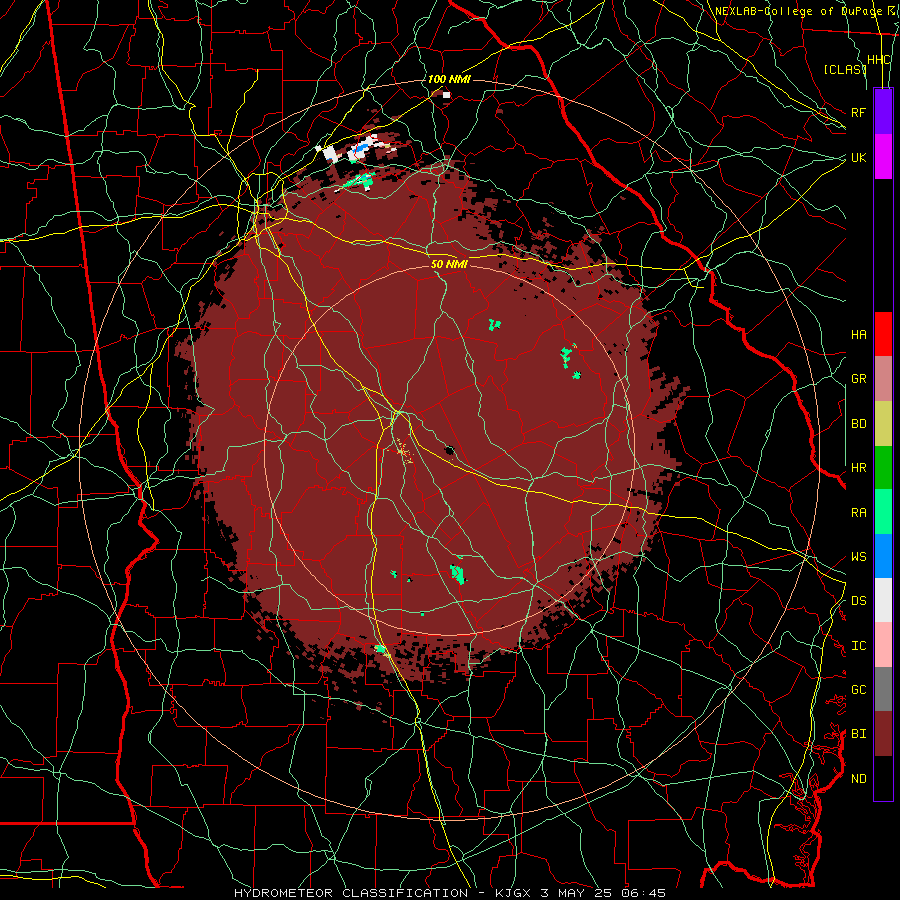Click the HA label in the legend
This screenshot has width=900, height=900.
tap(858, 334)
